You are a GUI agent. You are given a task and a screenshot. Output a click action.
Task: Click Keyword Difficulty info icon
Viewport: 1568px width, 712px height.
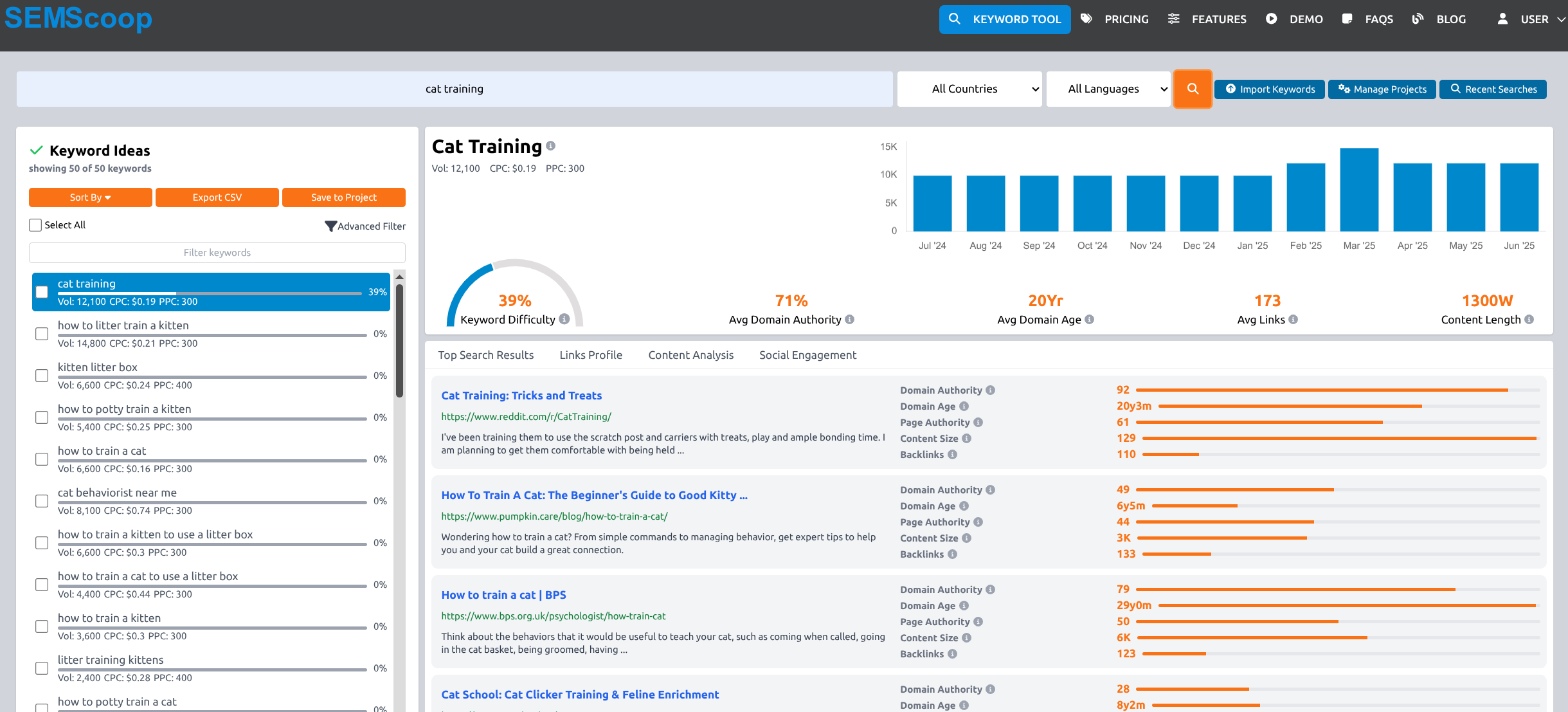point(564,319)
